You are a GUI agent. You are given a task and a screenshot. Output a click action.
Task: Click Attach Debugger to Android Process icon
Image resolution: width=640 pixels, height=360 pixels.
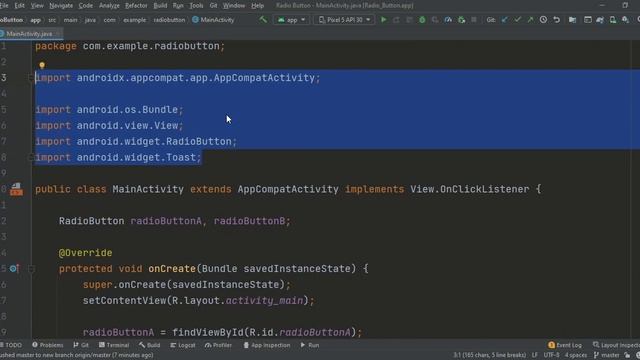coord(461,20)
